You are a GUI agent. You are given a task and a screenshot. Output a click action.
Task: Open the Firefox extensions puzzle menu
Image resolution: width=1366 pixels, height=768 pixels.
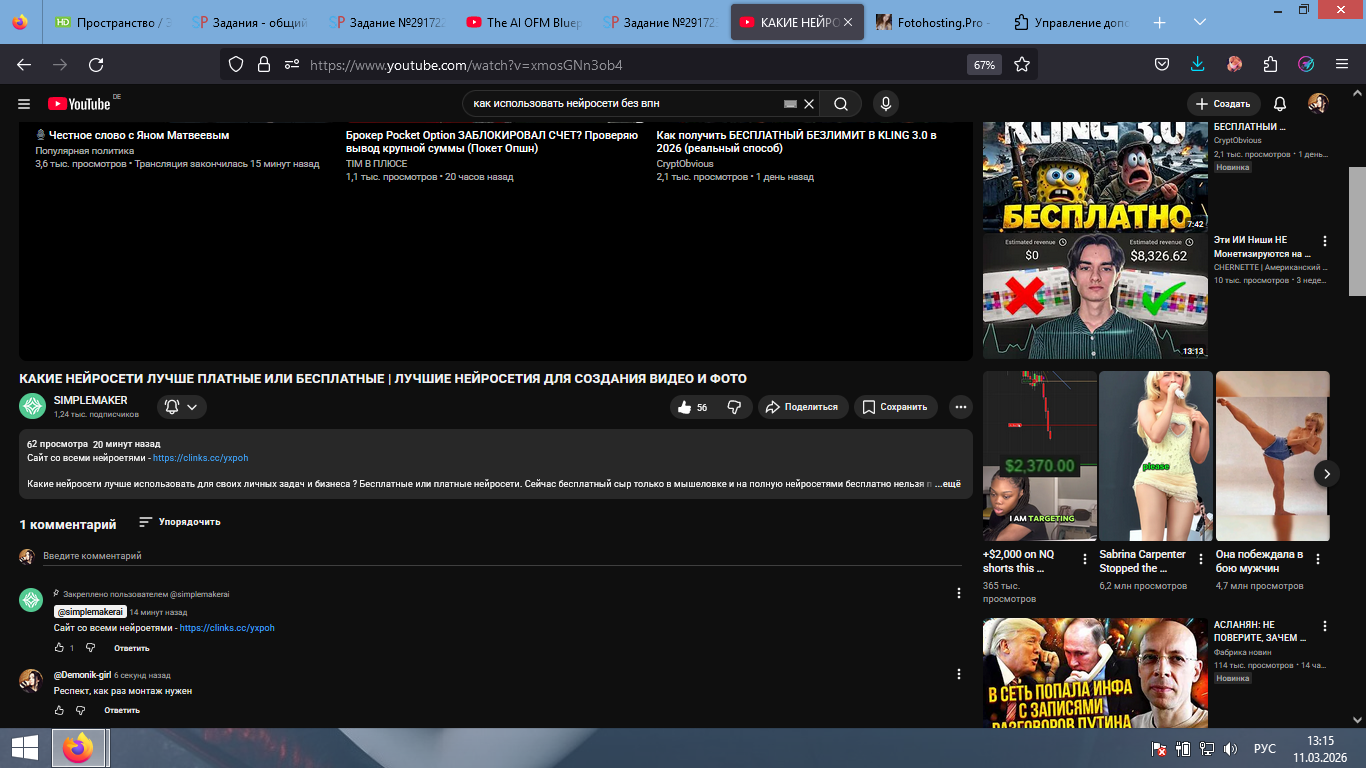point(1270,64)
